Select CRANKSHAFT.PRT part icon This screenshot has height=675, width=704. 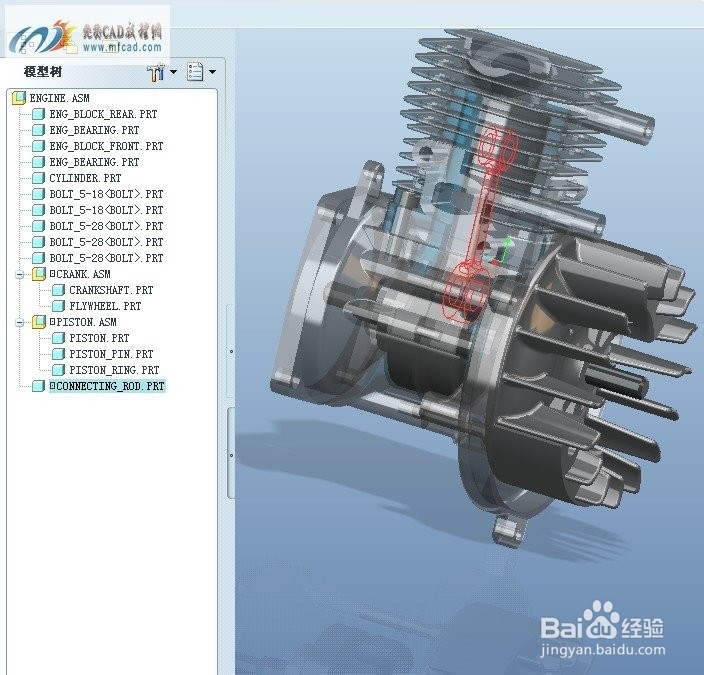58,290
